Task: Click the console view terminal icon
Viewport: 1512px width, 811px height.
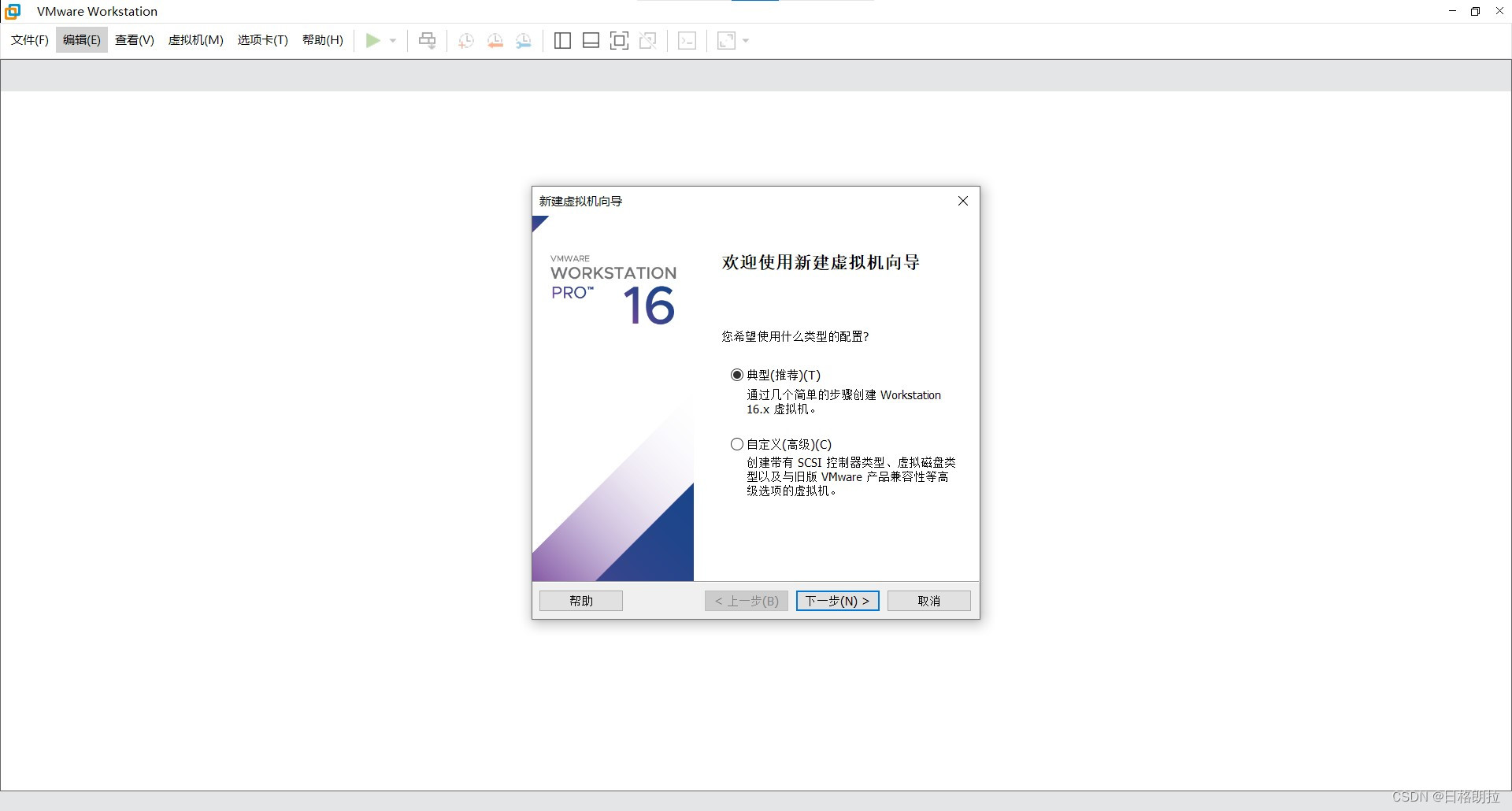Action: click(x=687, y=40)
